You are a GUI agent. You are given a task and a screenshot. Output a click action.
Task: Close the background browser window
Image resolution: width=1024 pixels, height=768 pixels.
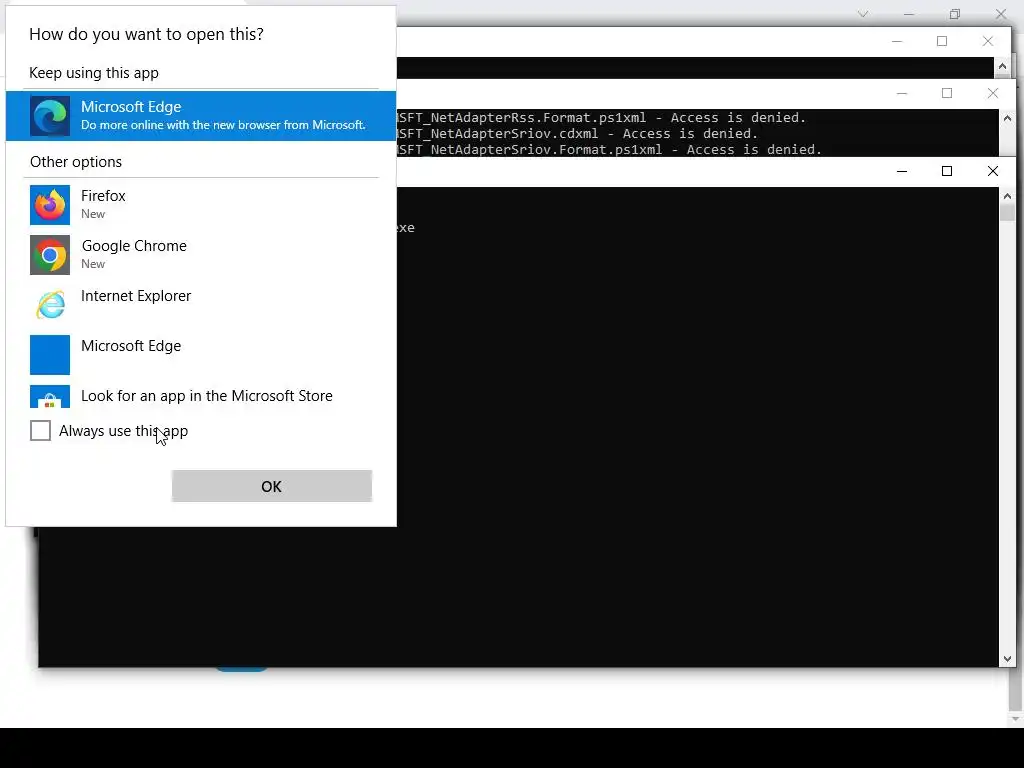[1000, 14]
